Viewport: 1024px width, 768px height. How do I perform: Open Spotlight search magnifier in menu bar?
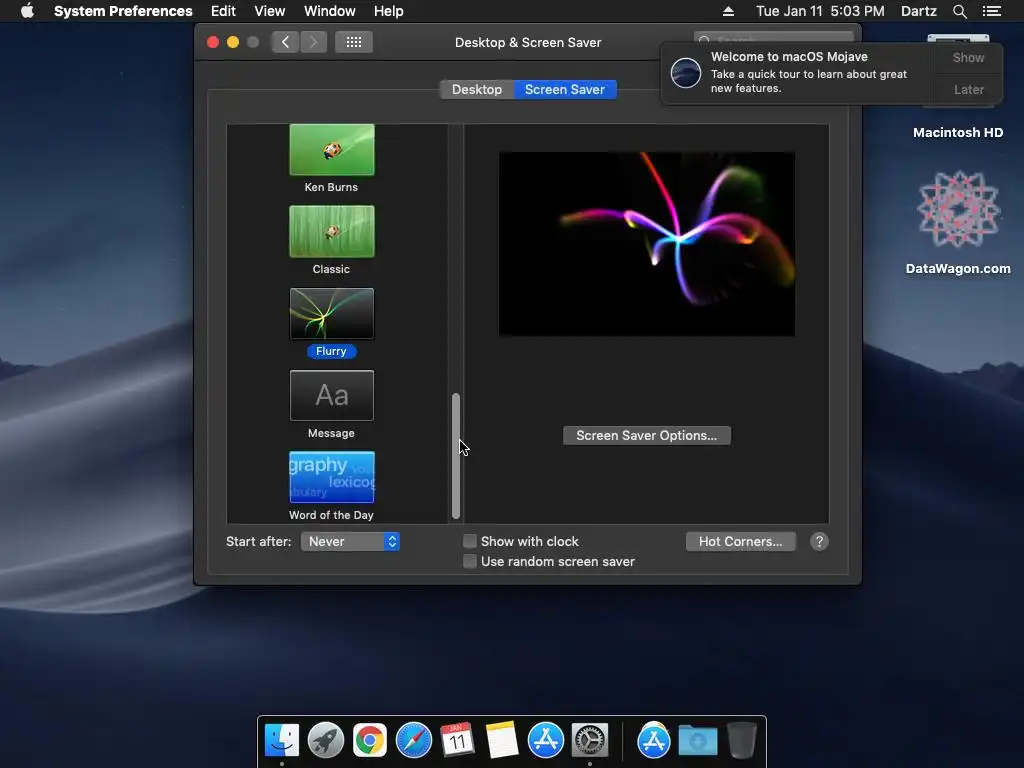click(959, 11)
